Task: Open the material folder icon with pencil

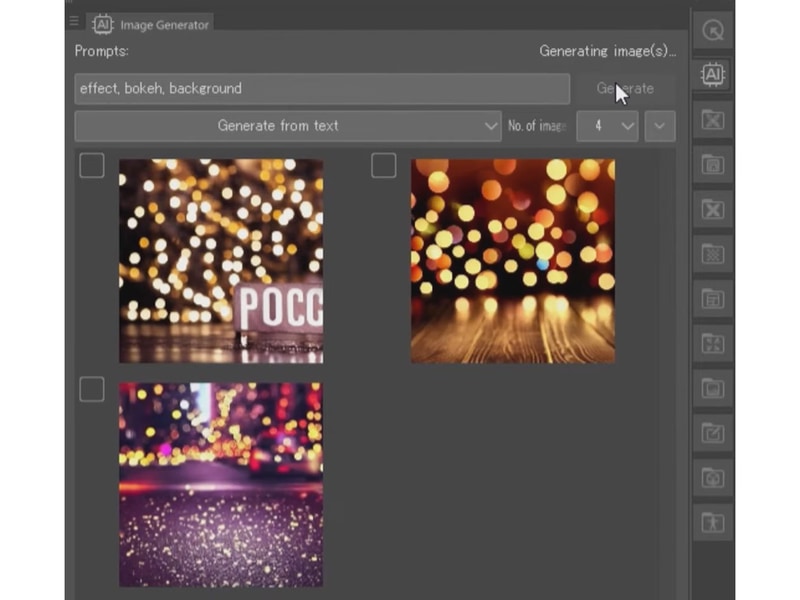Action: 713,433
